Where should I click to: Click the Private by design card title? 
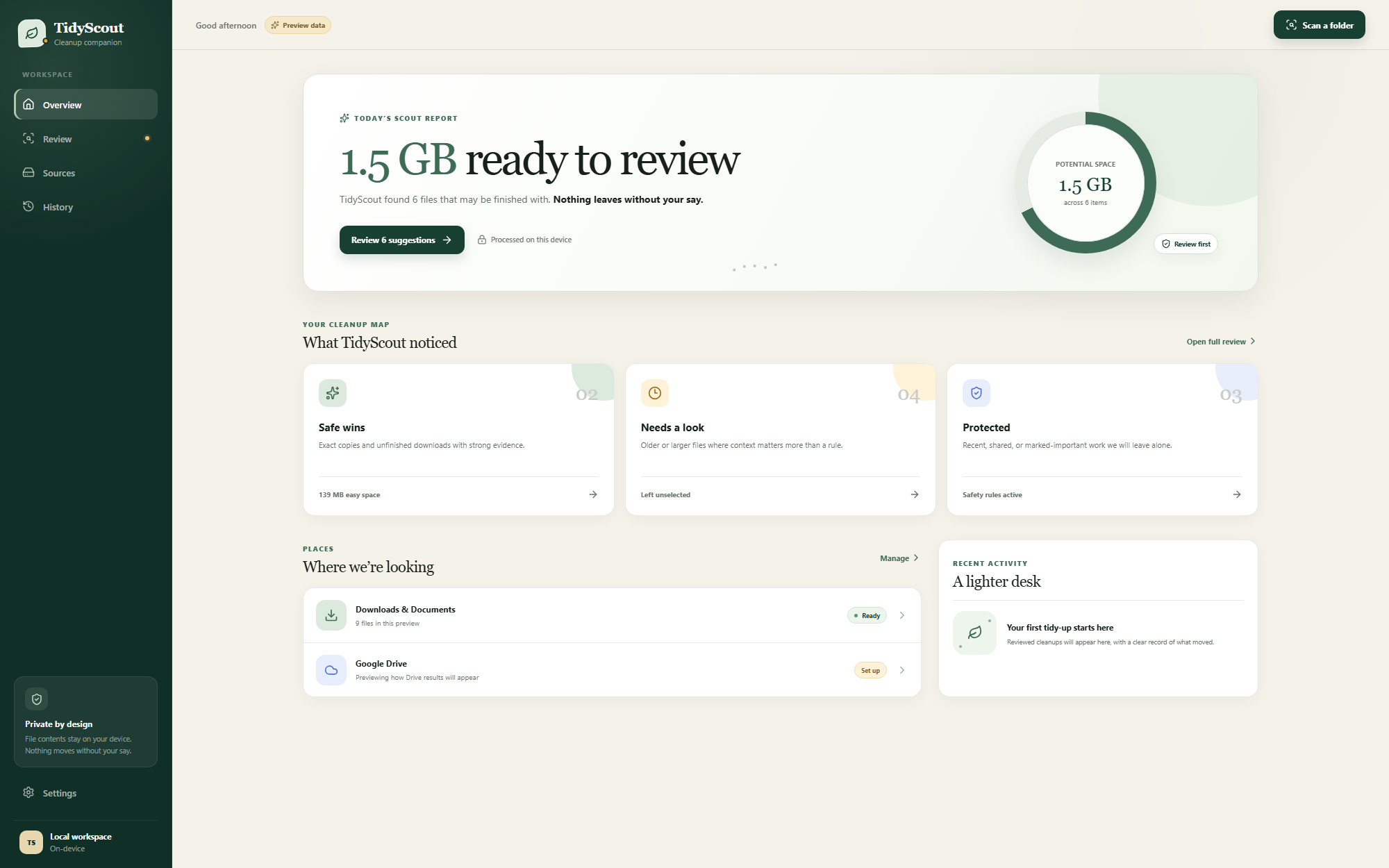[x=59, y=724]
